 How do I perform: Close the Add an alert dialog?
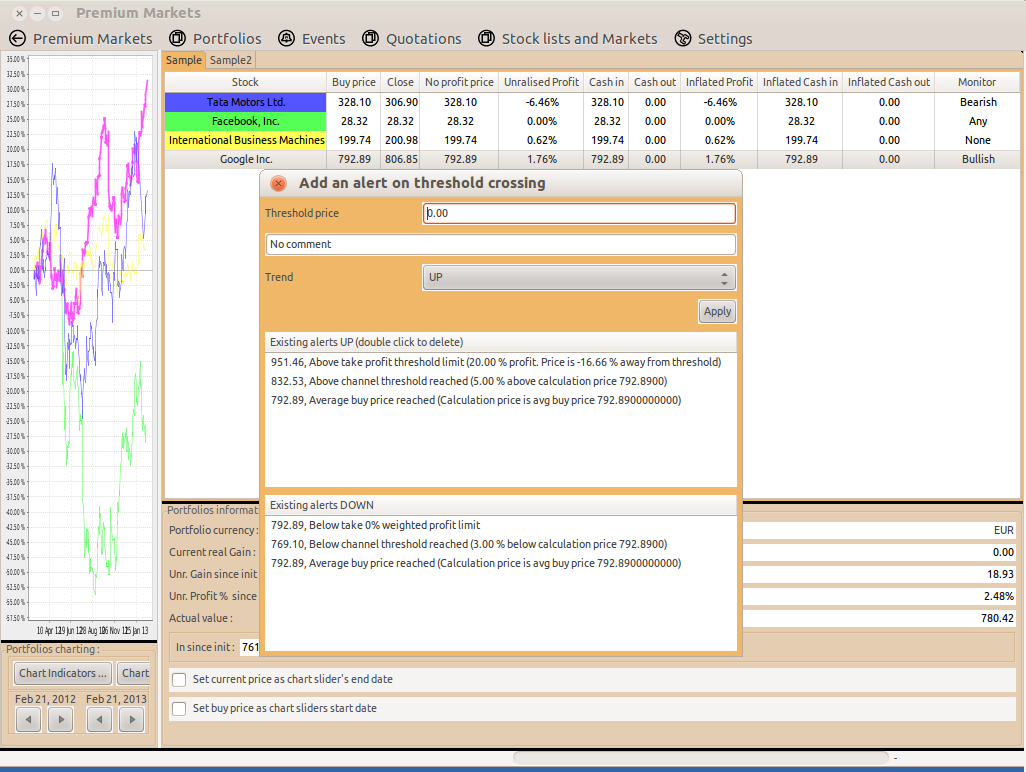pyautogui.click(x=278, y=183)
